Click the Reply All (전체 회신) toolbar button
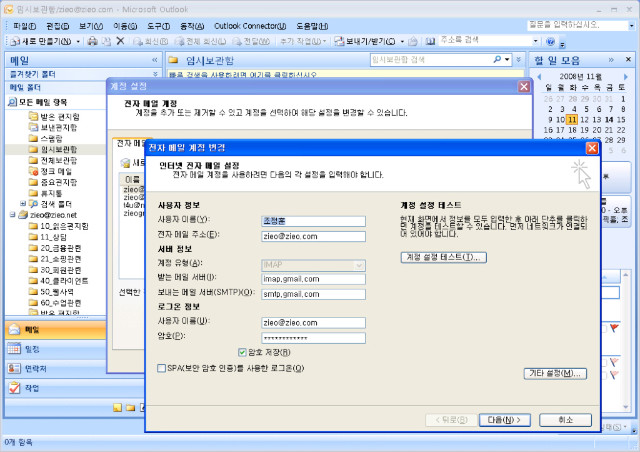This screenshot has height=452, width=640. (200, 41)
